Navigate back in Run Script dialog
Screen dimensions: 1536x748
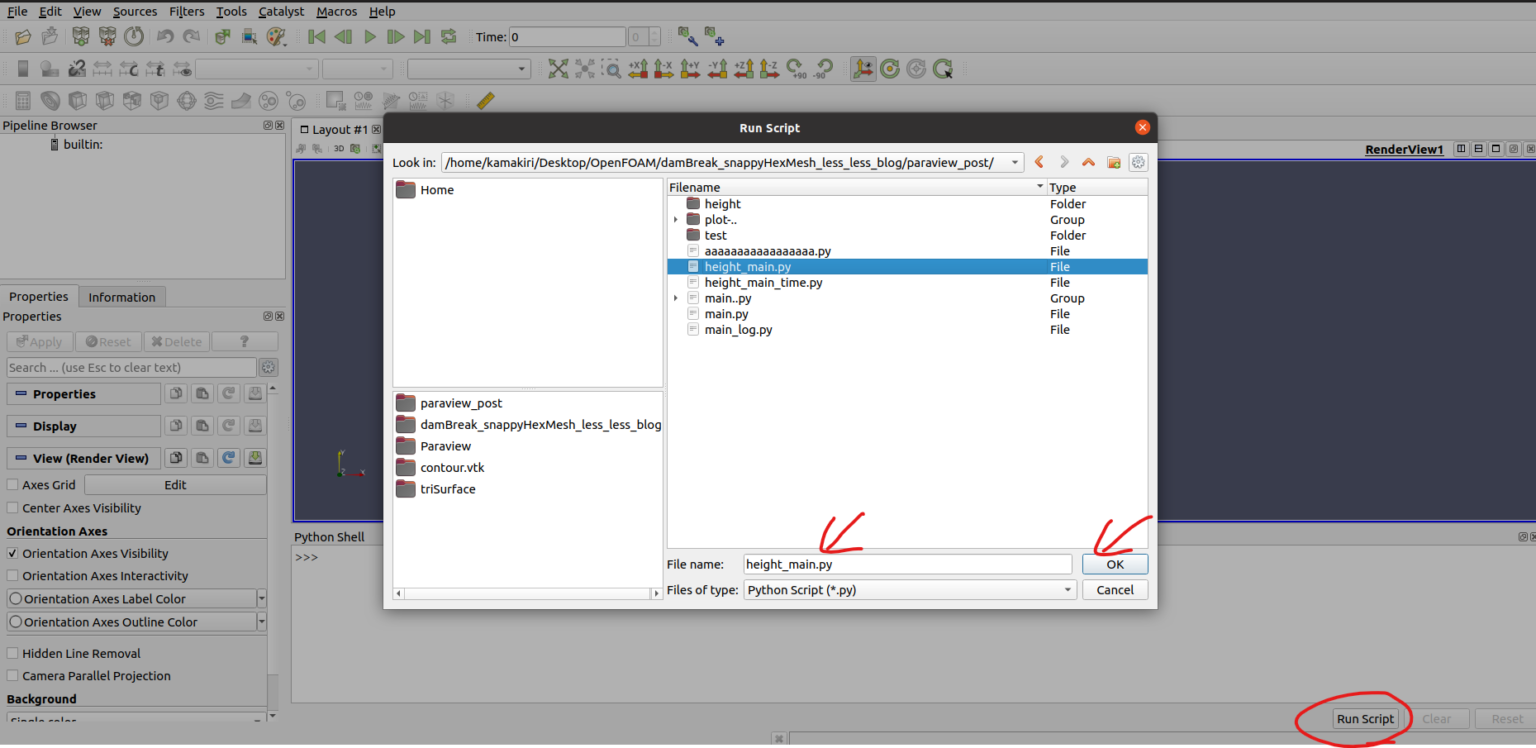(x=1039, y=162)
